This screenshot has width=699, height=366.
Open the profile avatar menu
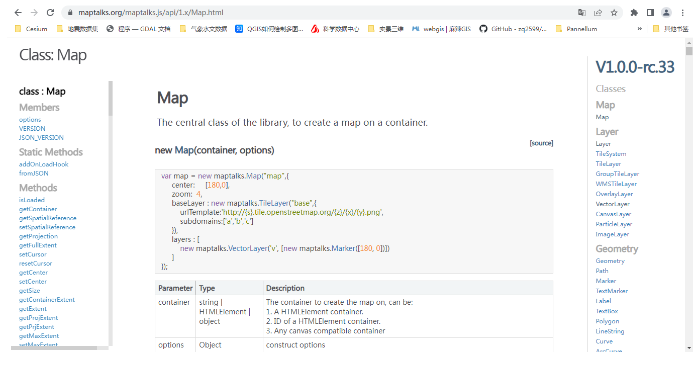tap(666, 12)
